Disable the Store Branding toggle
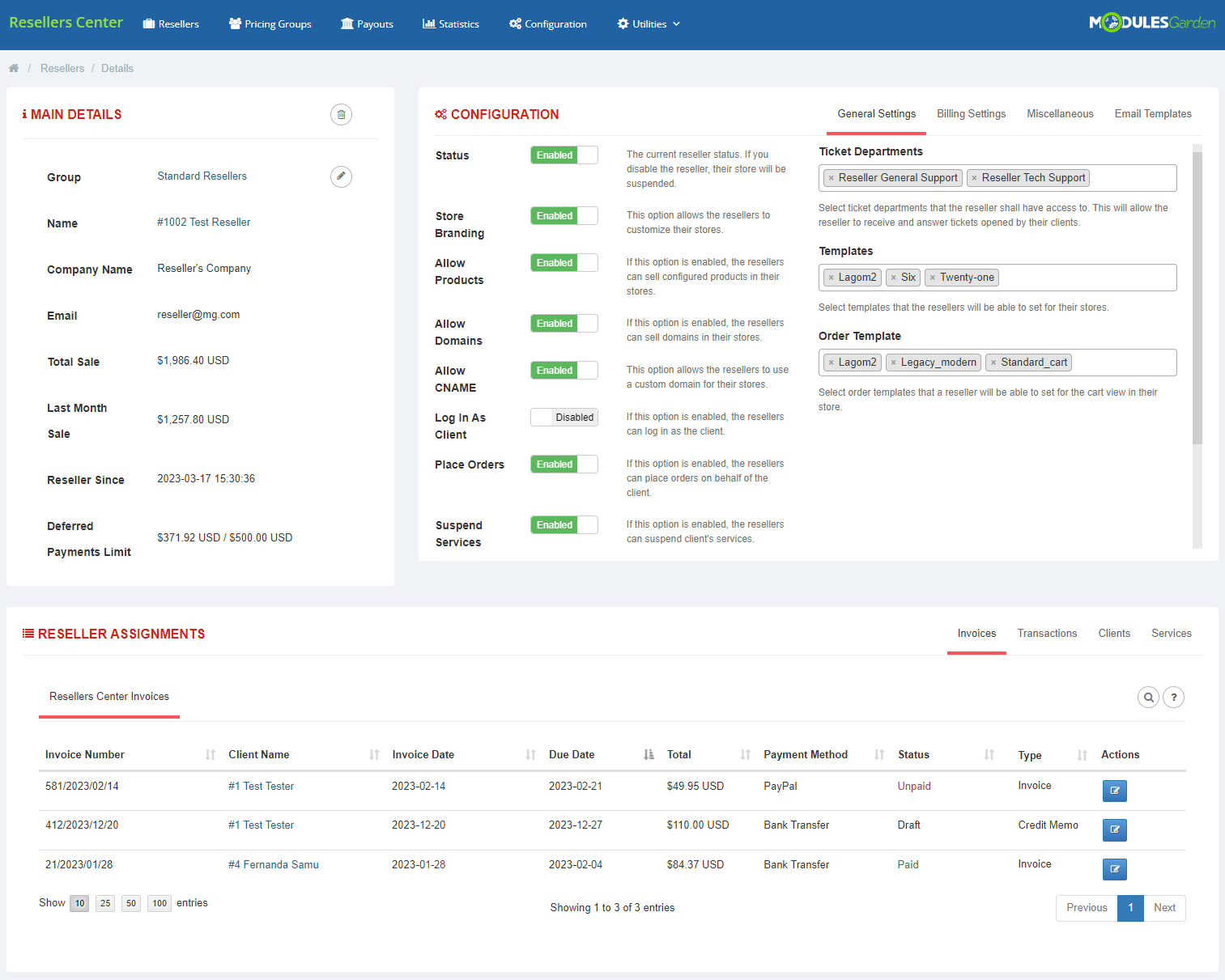1225x980 pixels. tap(564, 215)
